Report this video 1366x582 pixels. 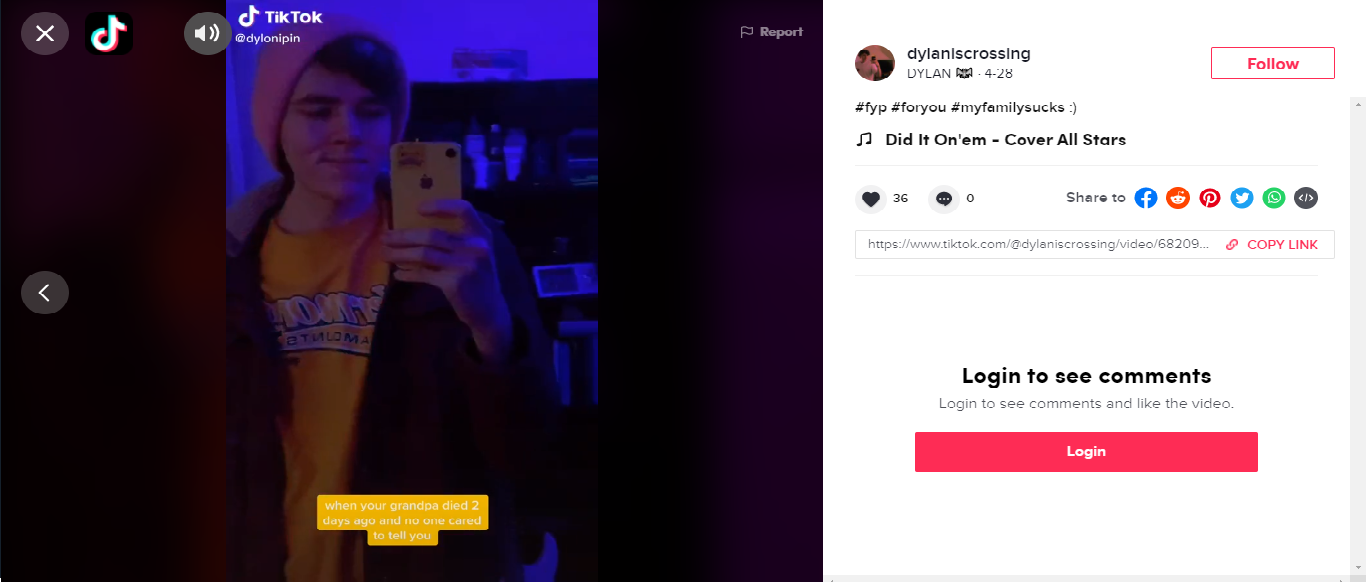[x=771, y=32]
